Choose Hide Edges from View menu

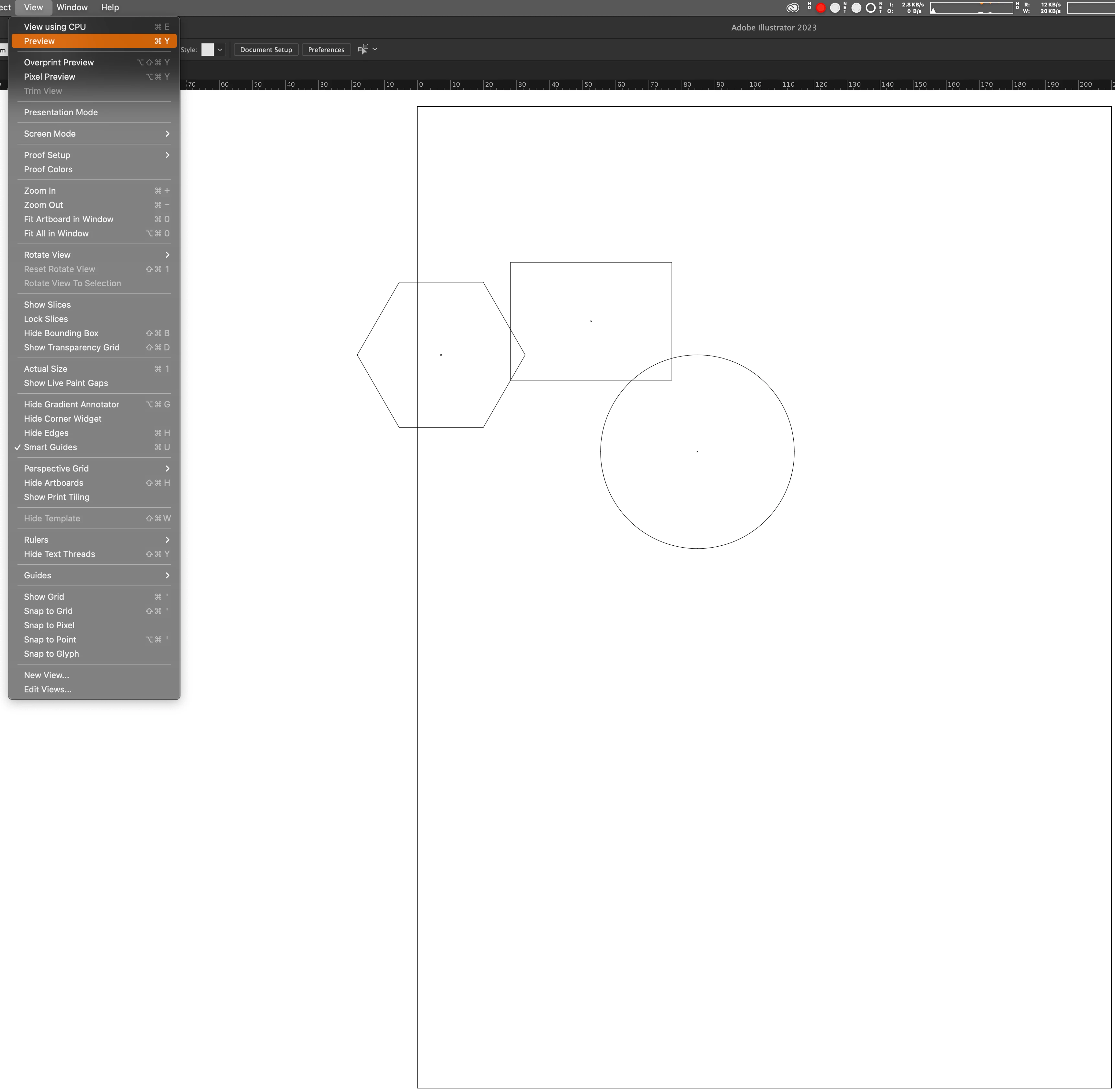tap(46, 433)
